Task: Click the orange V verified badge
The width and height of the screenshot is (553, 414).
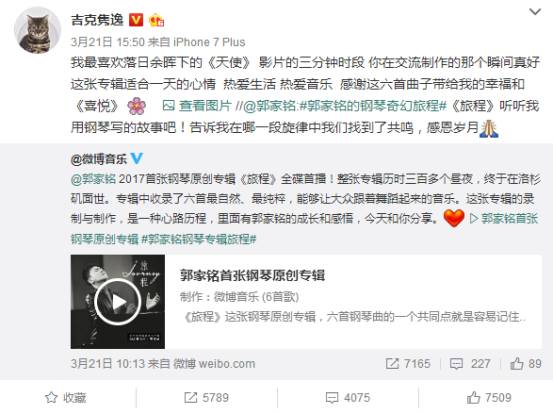Action: point(136,20)
